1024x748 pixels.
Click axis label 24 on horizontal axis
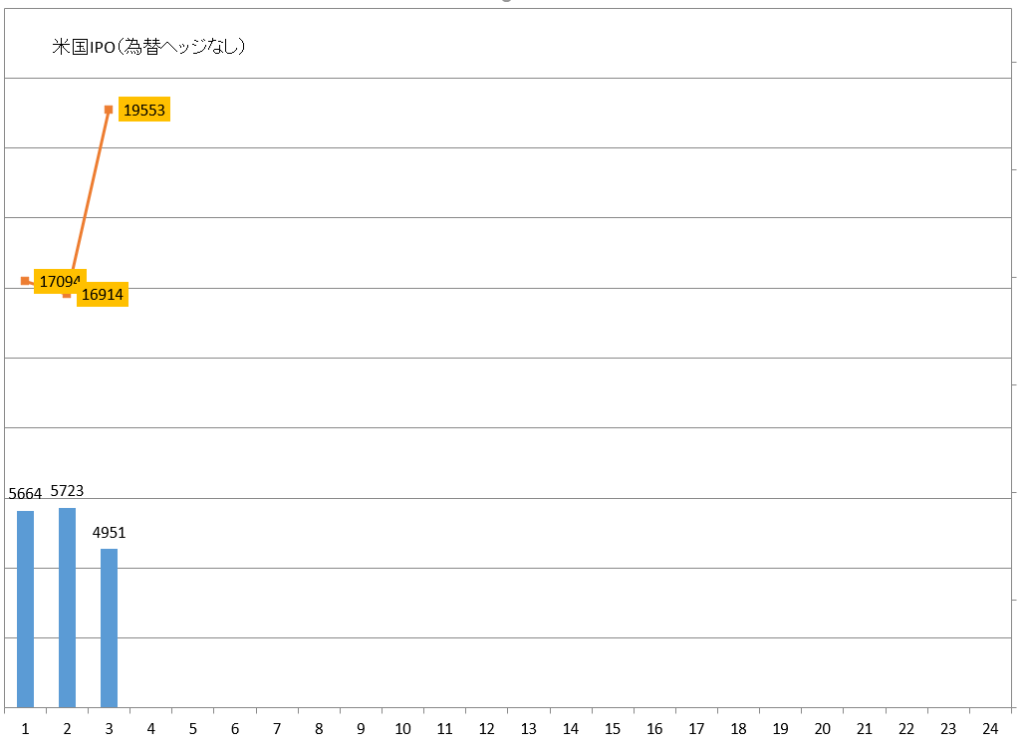(x=990, y=729)
